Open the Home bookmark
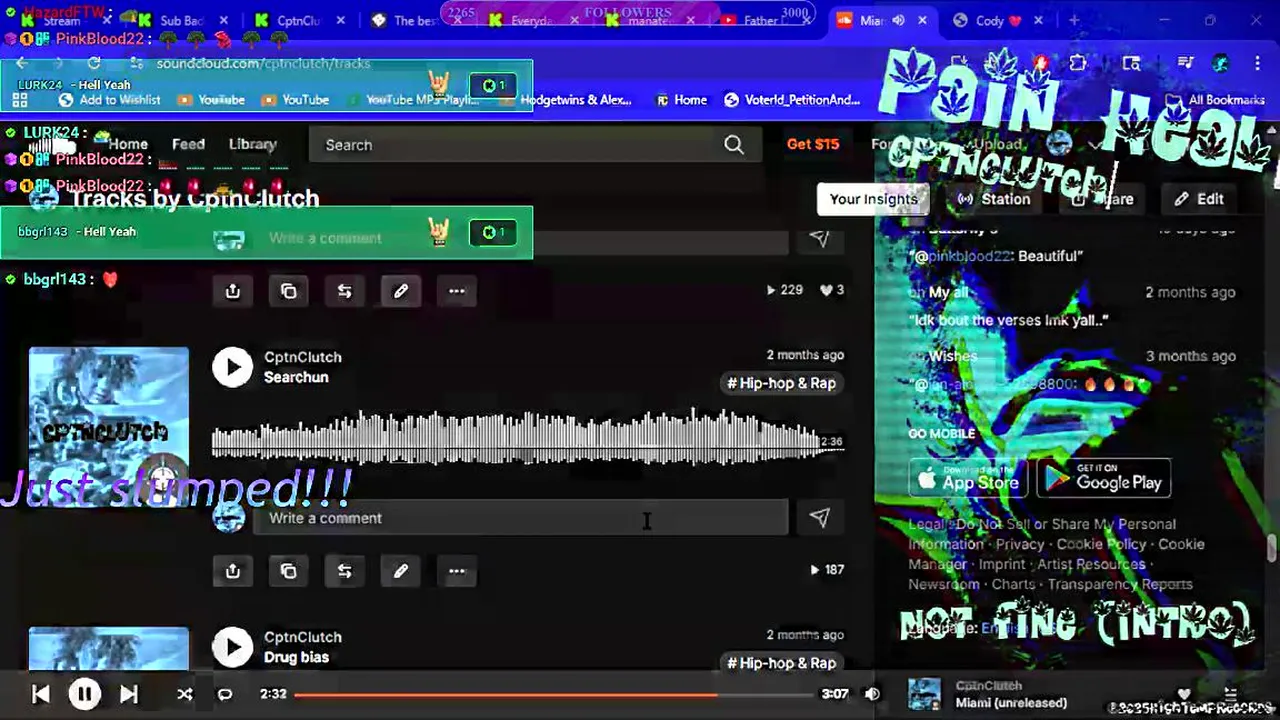 click(682, 100)
